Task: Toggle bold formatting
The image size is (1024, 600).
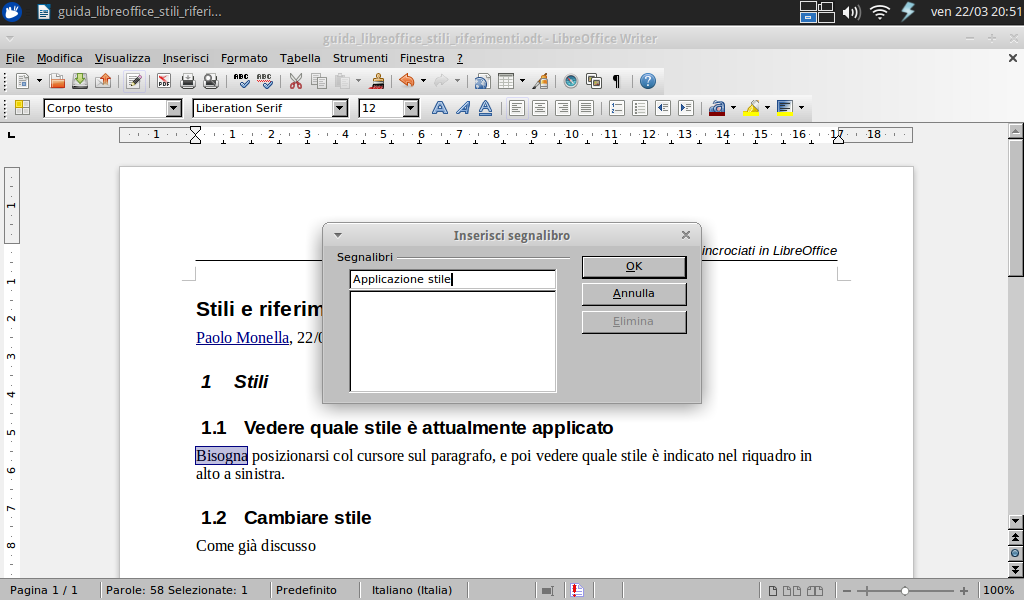Action: [x=440, y=108]
